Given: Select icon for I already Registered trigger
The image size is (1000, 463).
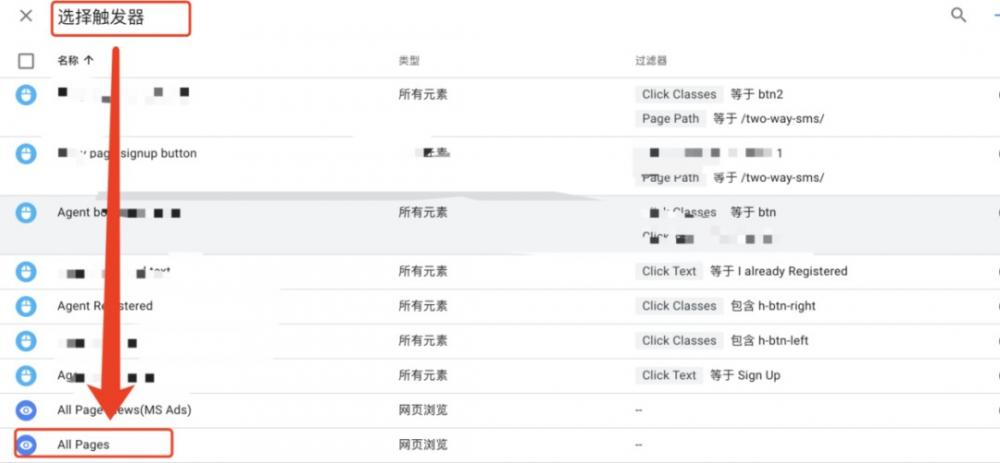Looking at the screenshot, I should point(26,272).
